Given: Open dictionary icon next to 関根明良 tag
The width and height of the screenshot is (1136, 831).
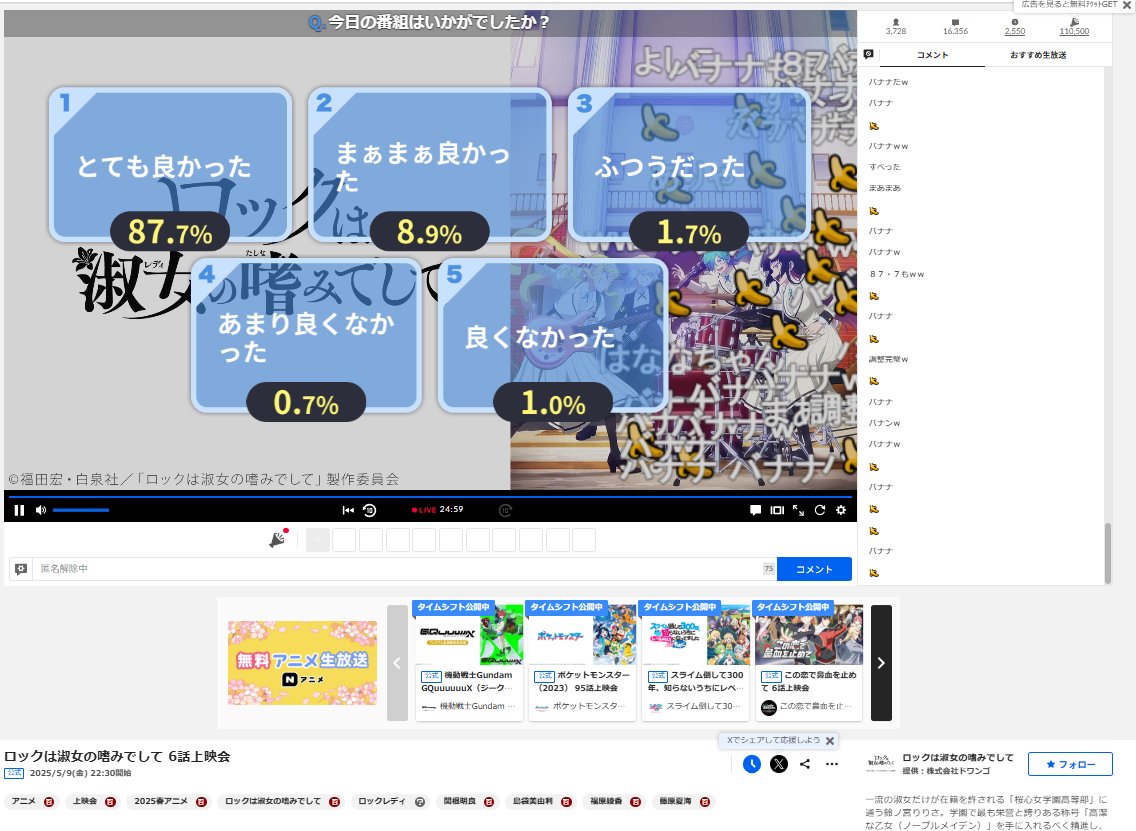Looking at the screenshot, I should pyautogui.click(x=489, y=802).
